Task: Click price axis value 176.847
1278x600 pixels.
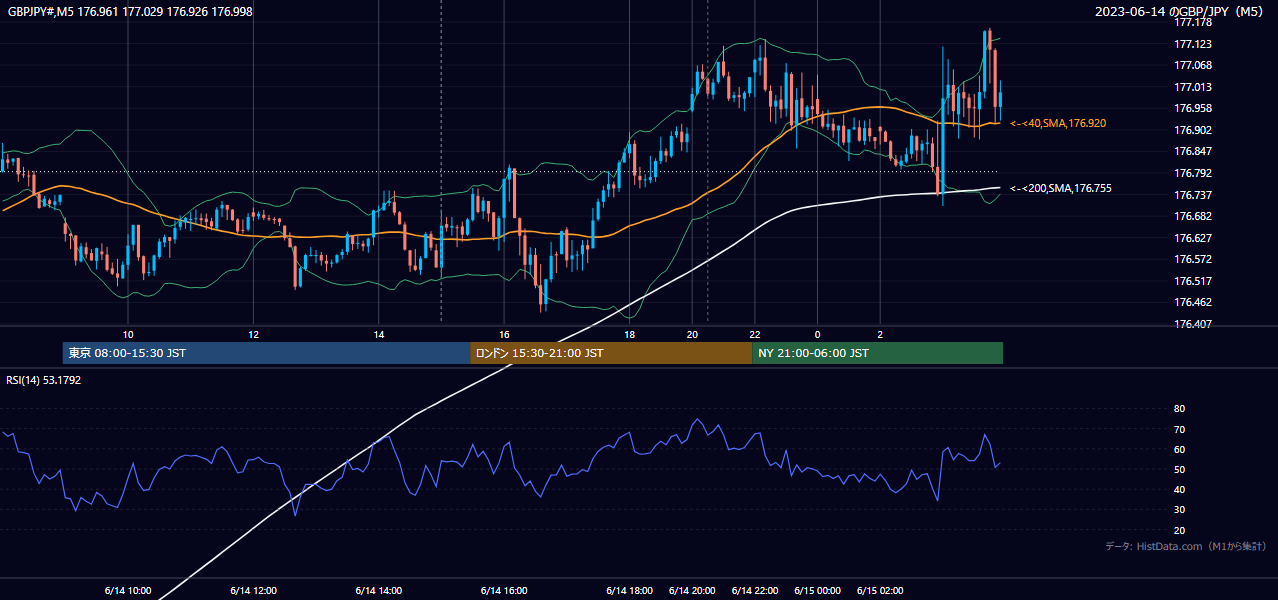Action: click(1193, 151)
